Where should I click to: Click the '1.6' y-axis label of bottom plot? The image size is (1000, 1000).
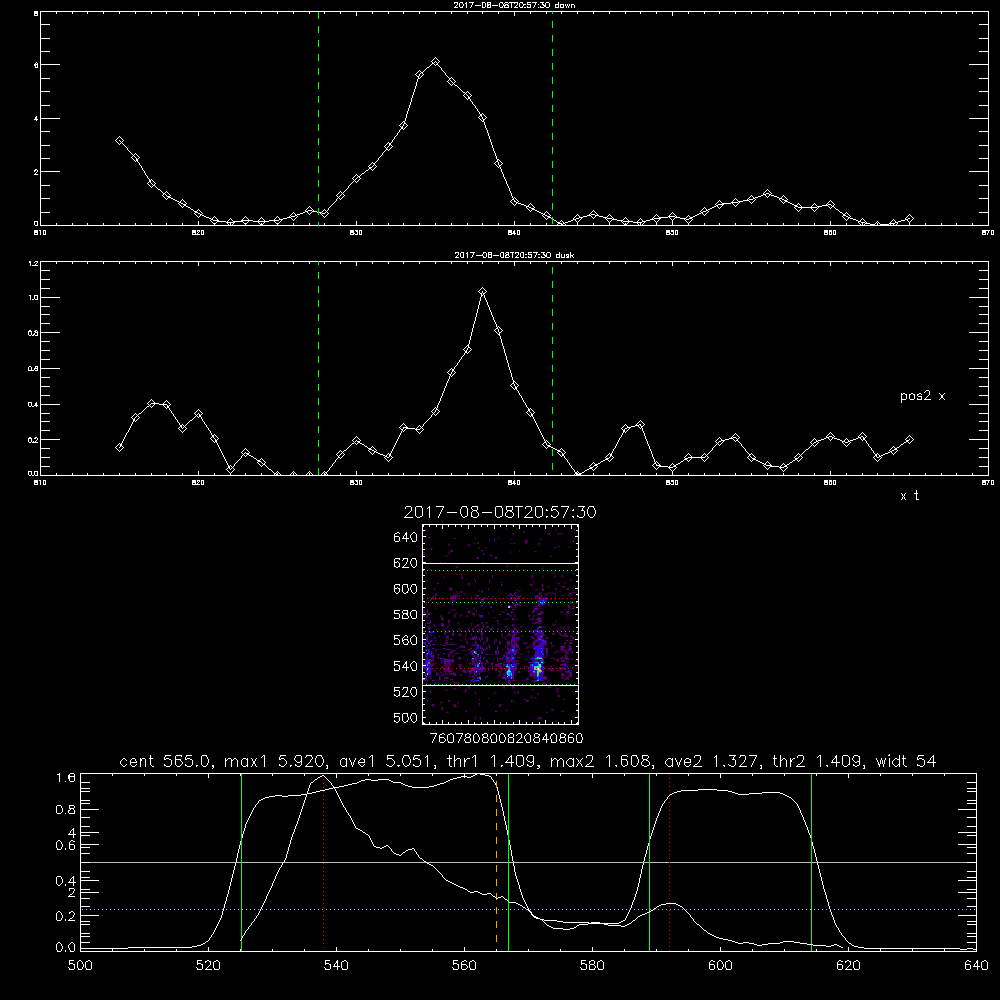pyautogui.click(x=66, y=778)
